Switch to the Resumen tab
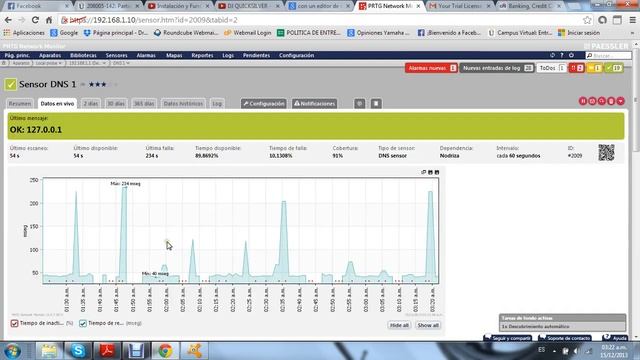This screenshot has height=360, width=640. click(20, 104)
